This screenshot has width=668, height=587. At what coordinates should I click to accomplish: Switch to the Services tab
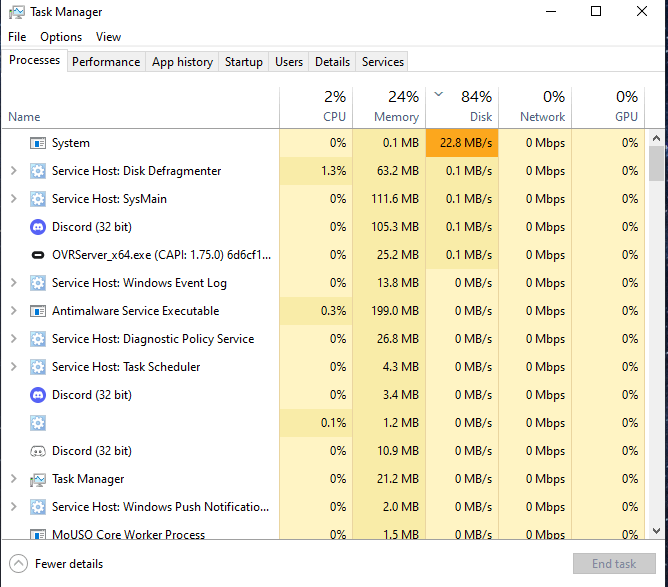(383, 62)
